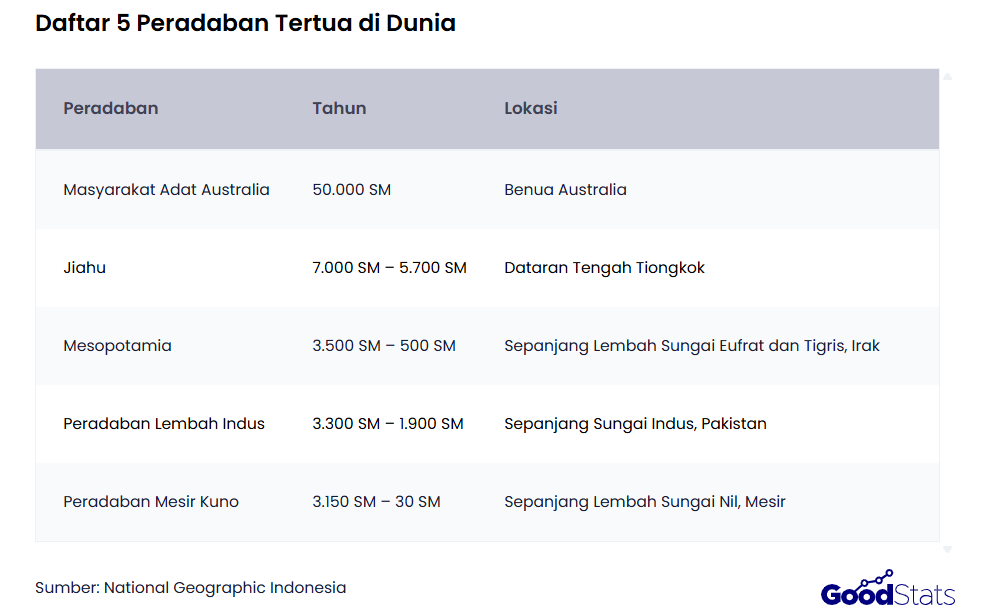Click Sumber: National Geographic Indonesia text
This screenshot has height=616, width=985.
190,588
